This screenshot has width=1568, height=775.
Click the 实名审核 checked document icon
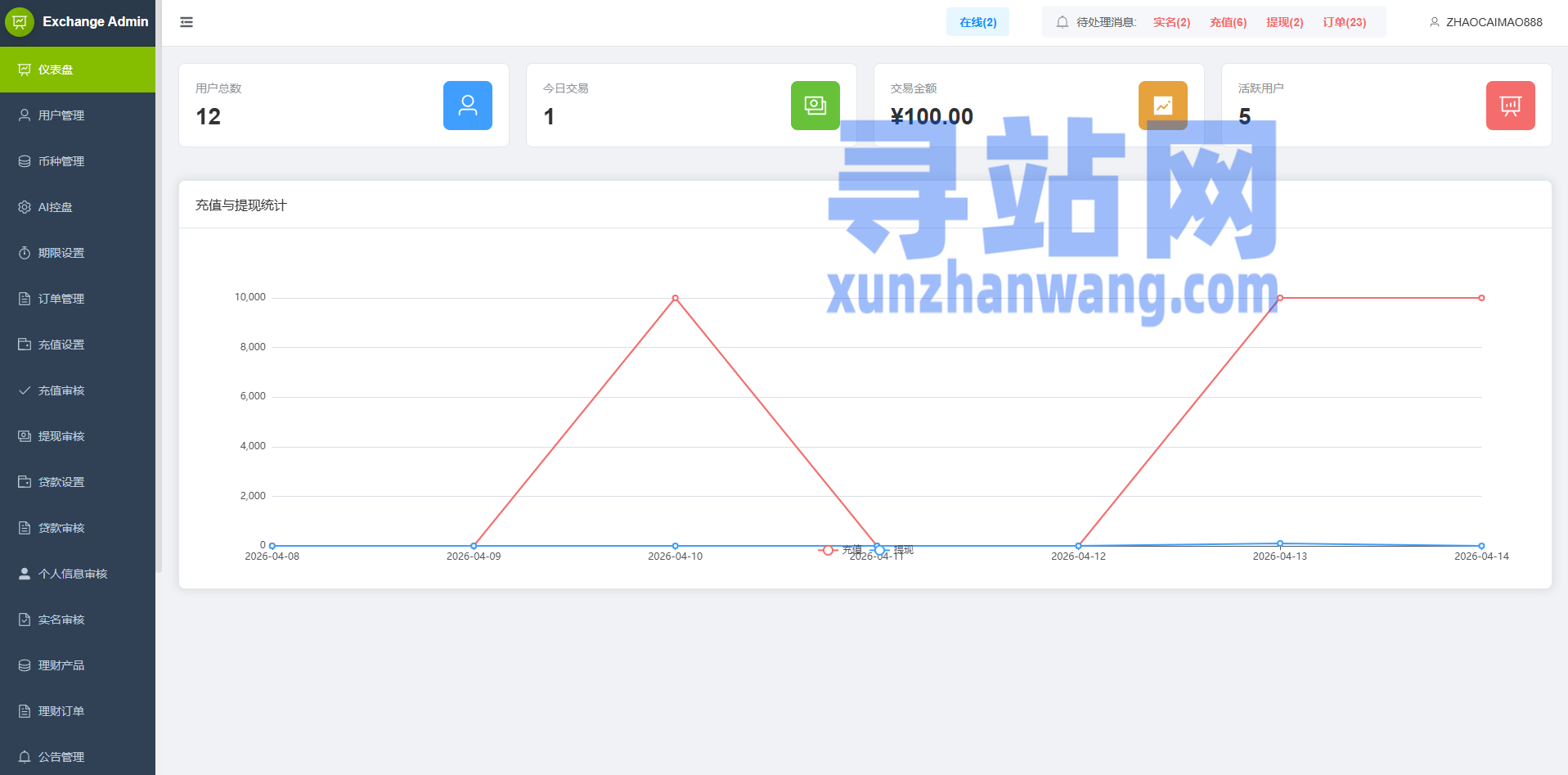(25, 620)
